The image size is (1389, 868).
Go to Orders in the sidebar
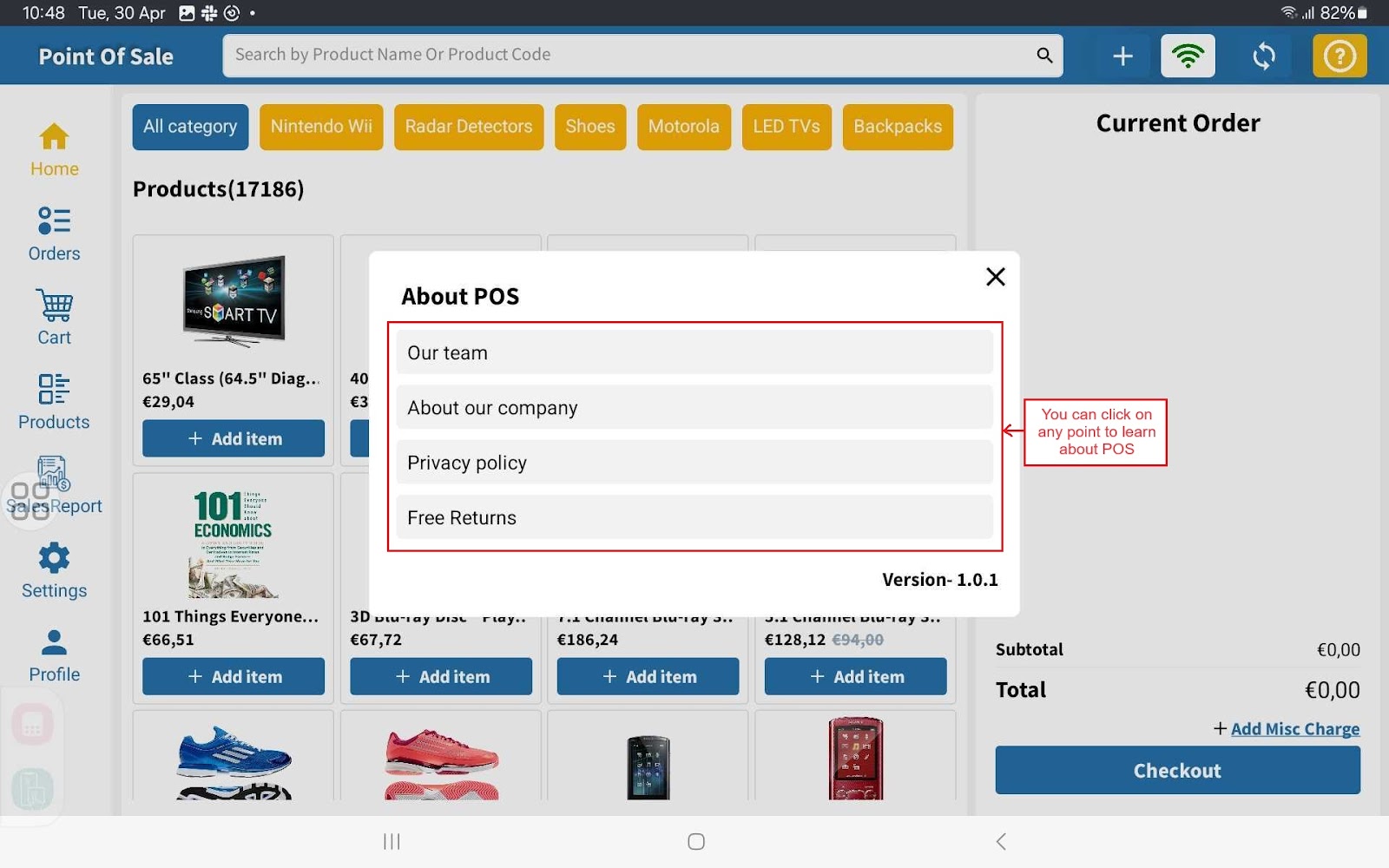pos(54,233)
